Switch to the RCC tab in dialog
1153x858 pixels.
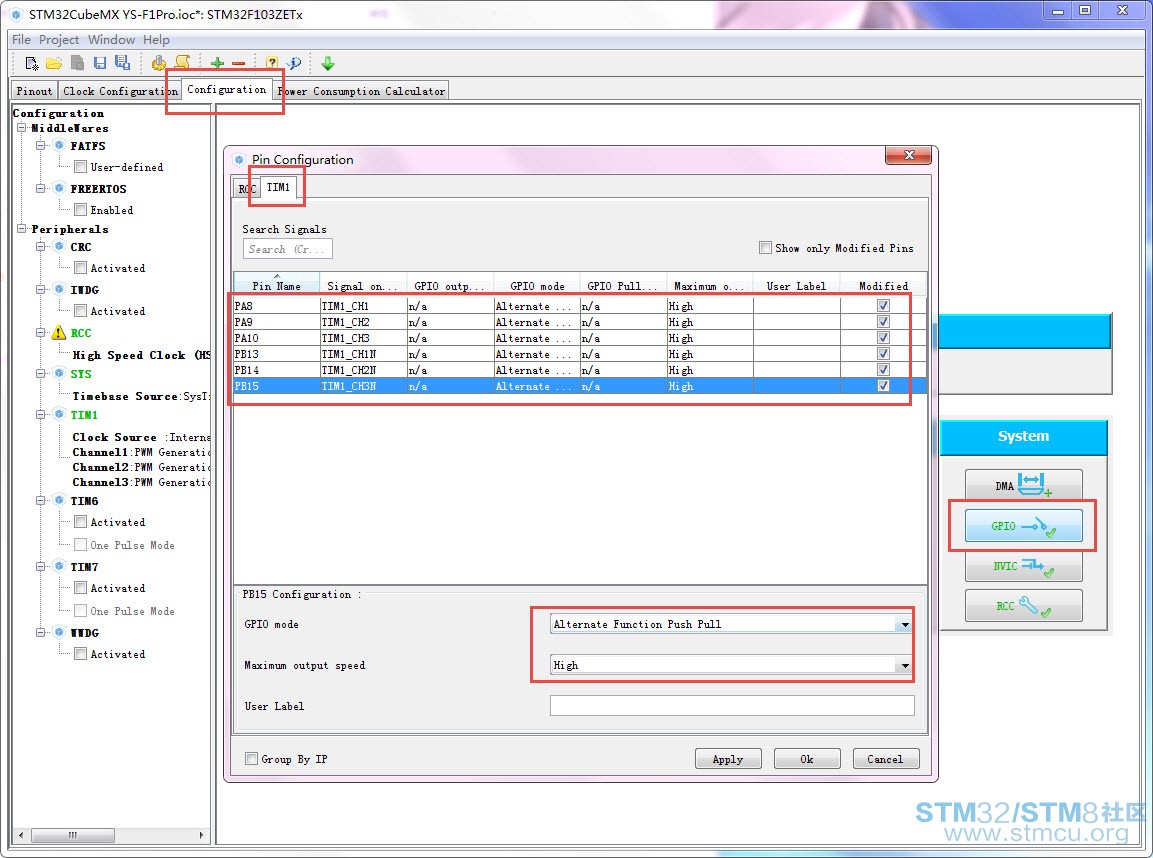point(246,189)
